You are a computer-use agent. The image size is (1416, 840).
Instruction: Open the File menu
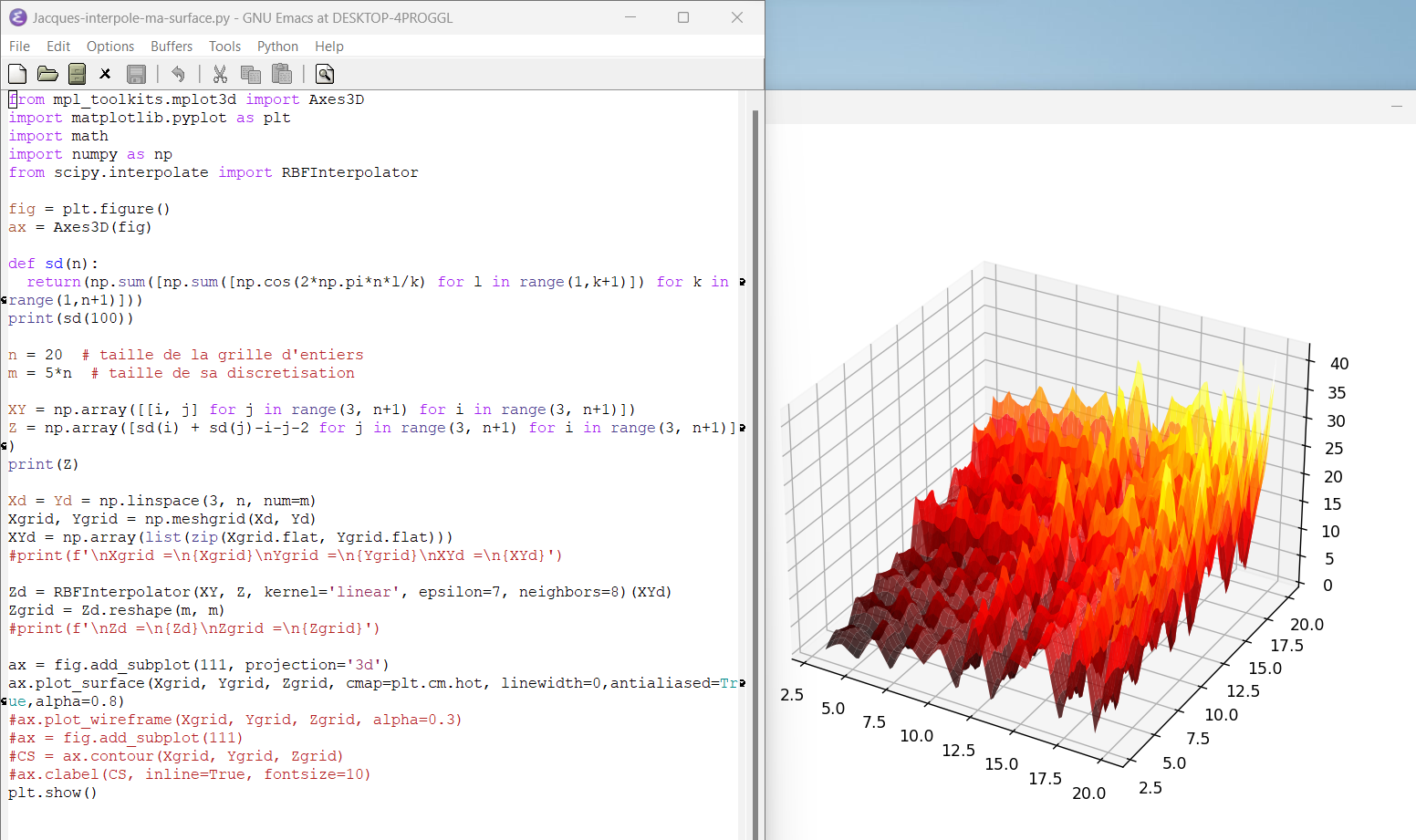19,47
